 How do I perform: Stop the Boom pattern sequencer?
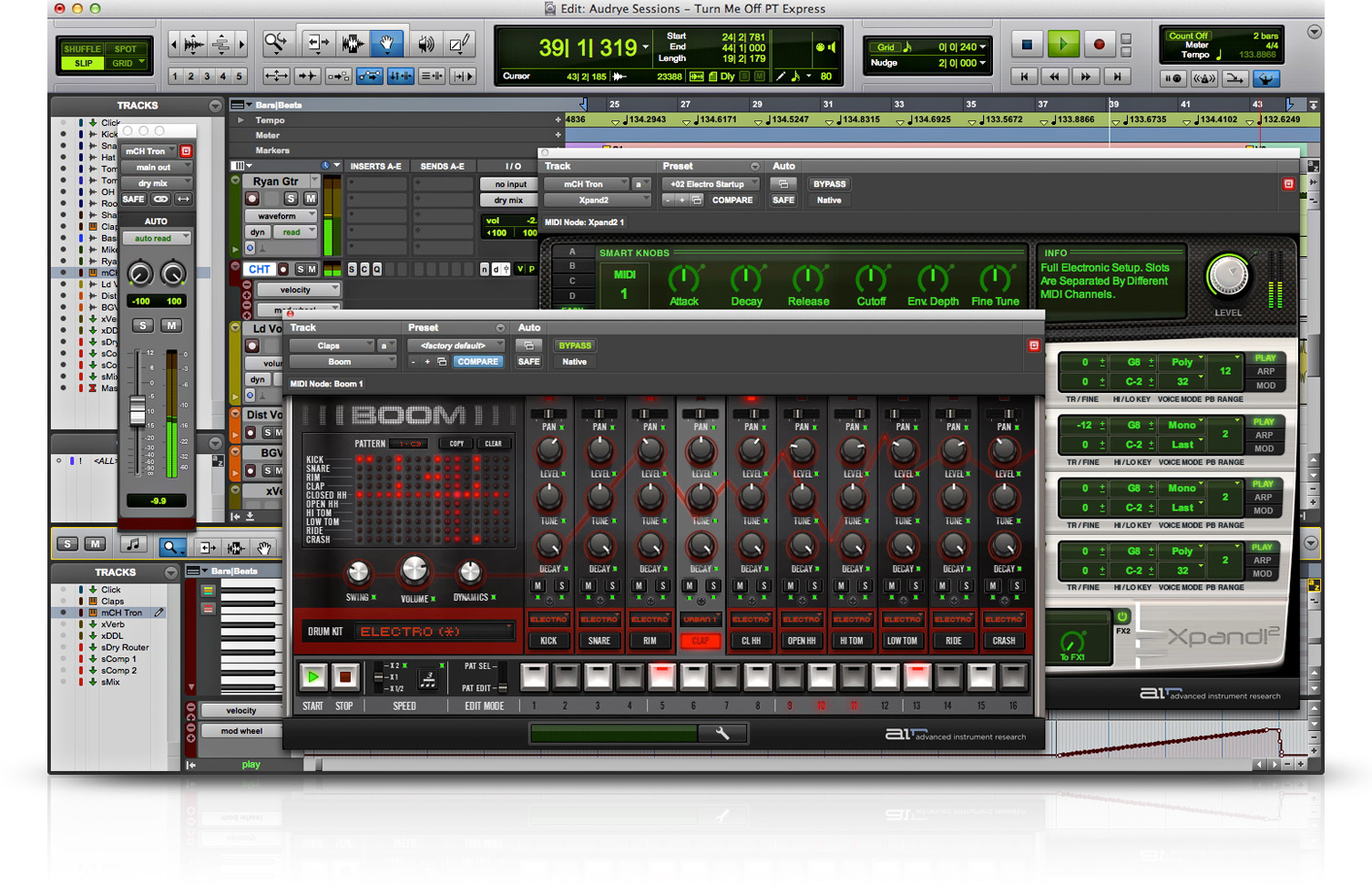point(344,676)
